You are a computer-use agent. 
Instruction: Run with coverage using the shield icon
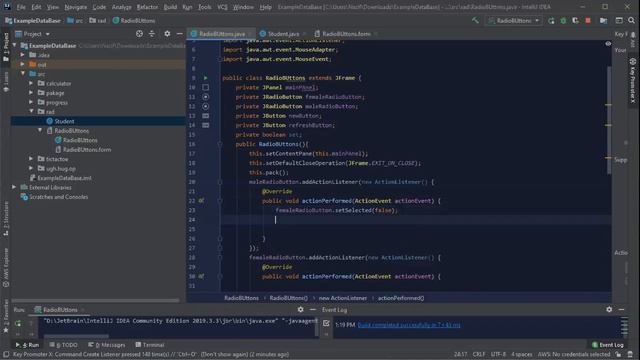tap(575, 20)
